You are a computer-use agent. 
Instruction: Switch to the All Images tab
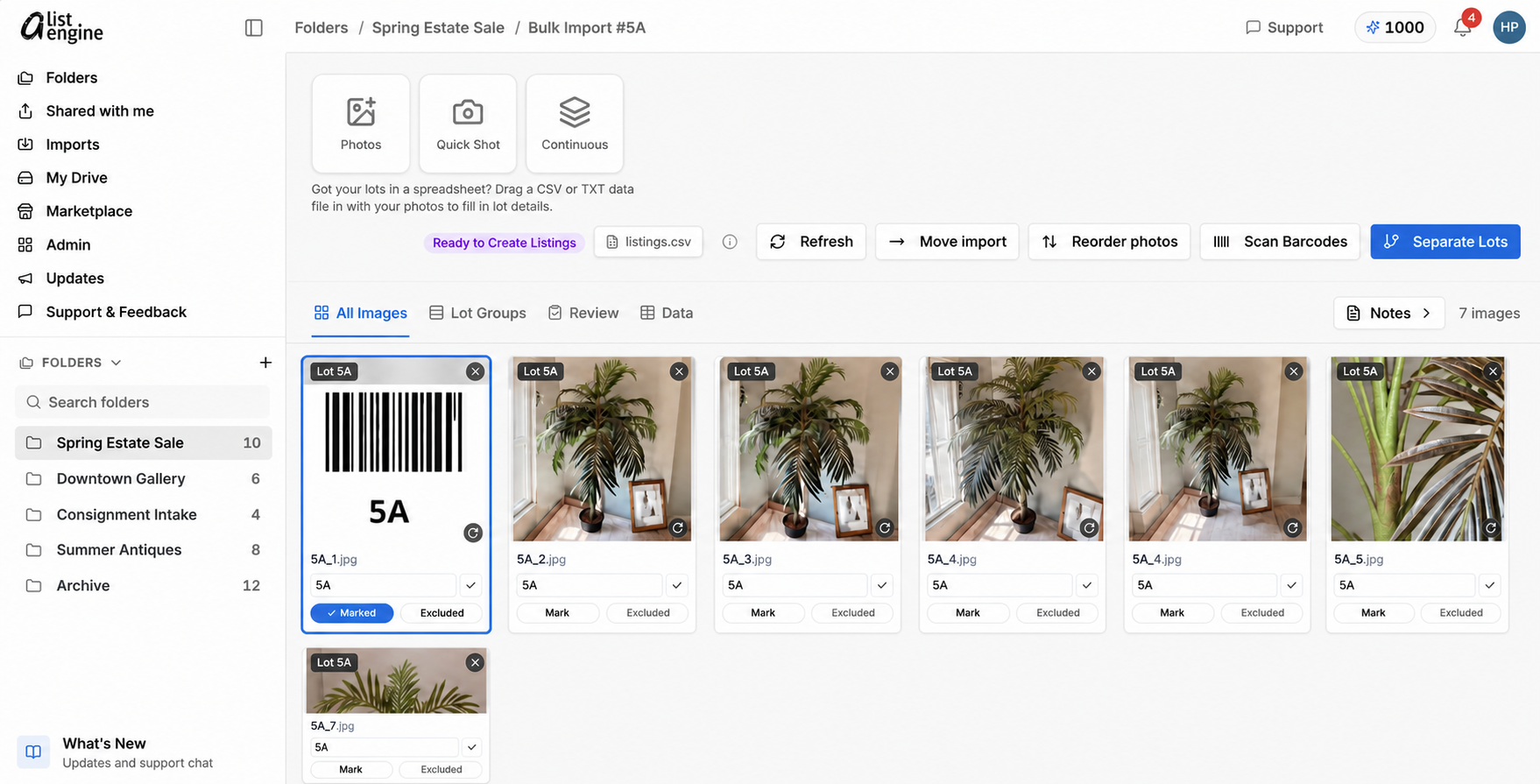[360, 313]
